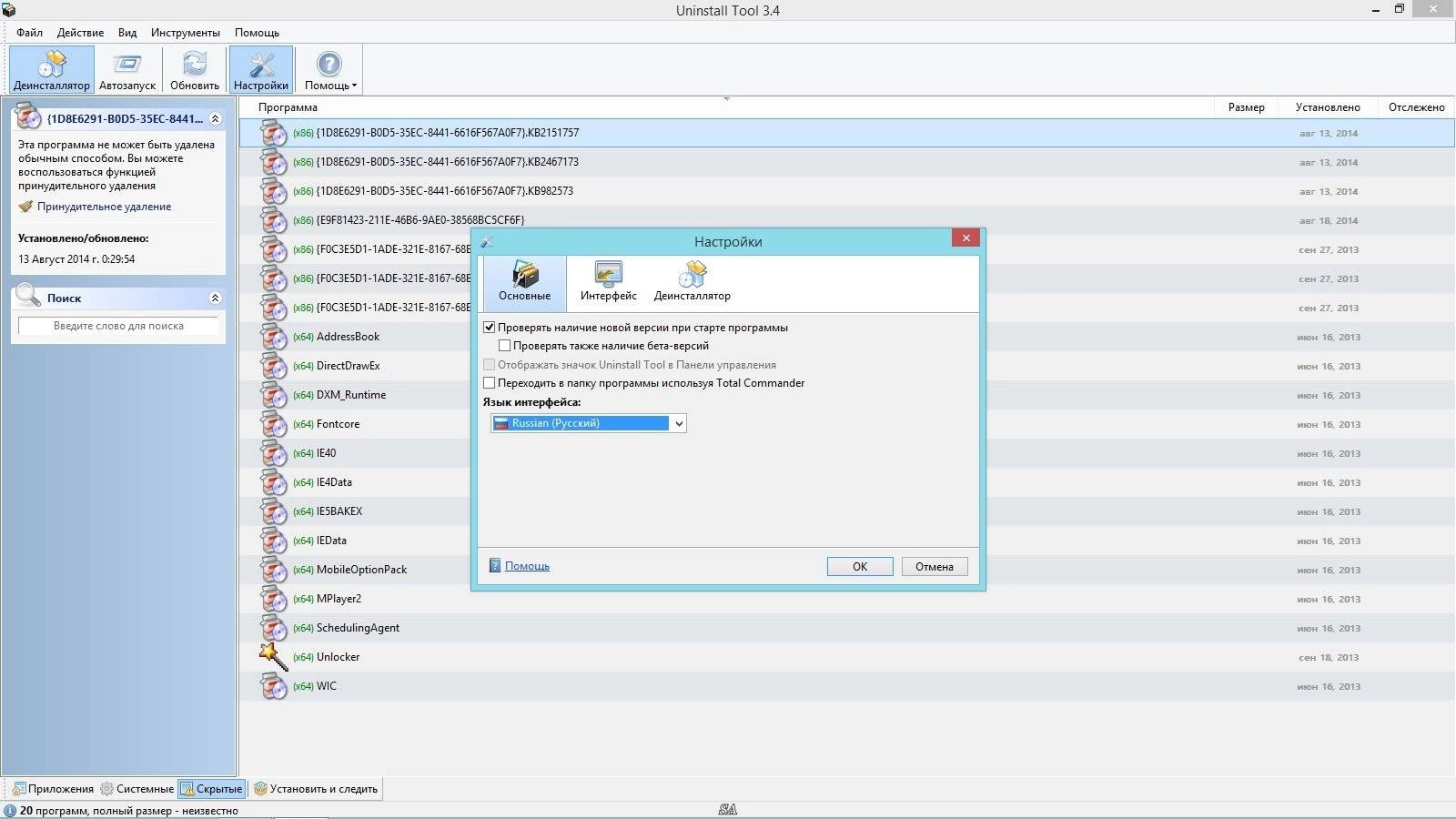Switch to Системные bottom tab

[x=137, y=789]
